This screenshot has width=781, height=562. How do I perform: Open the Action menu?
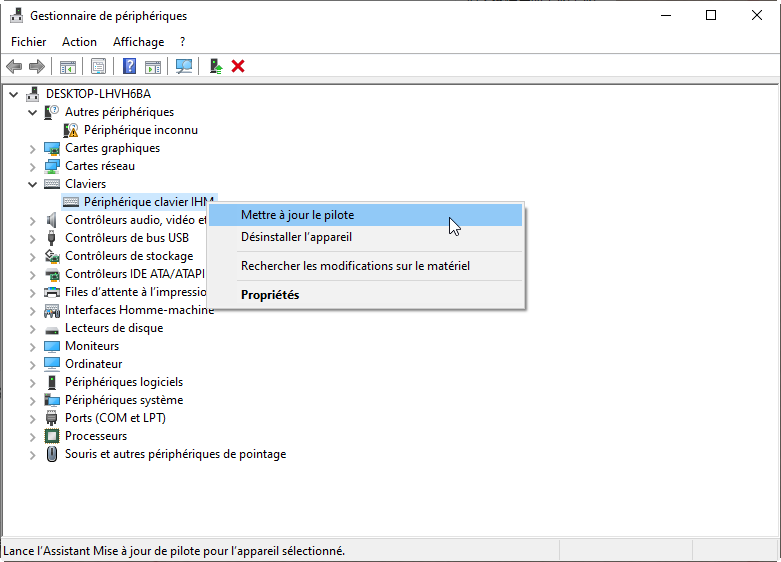pyautogui.click(x=79, y=42)
